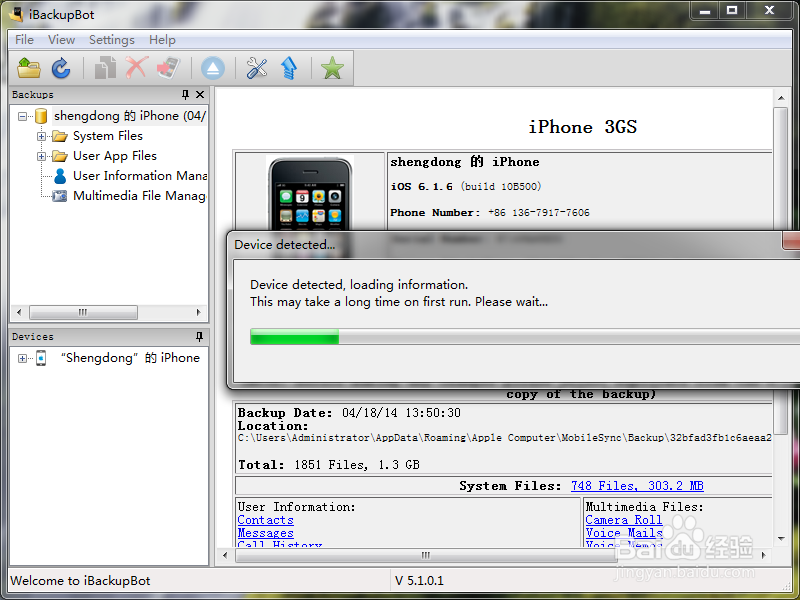
Task: Open the Camera Roll link
Action: [x=624, y=520]
